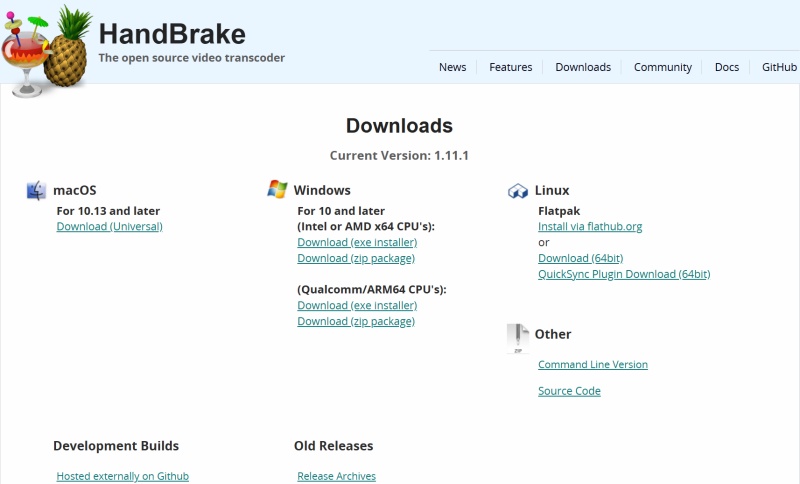Download ARM64 zip package for Qualcomm CPUs
This screenshot has width=800, height=484.
tap(356, 321)
